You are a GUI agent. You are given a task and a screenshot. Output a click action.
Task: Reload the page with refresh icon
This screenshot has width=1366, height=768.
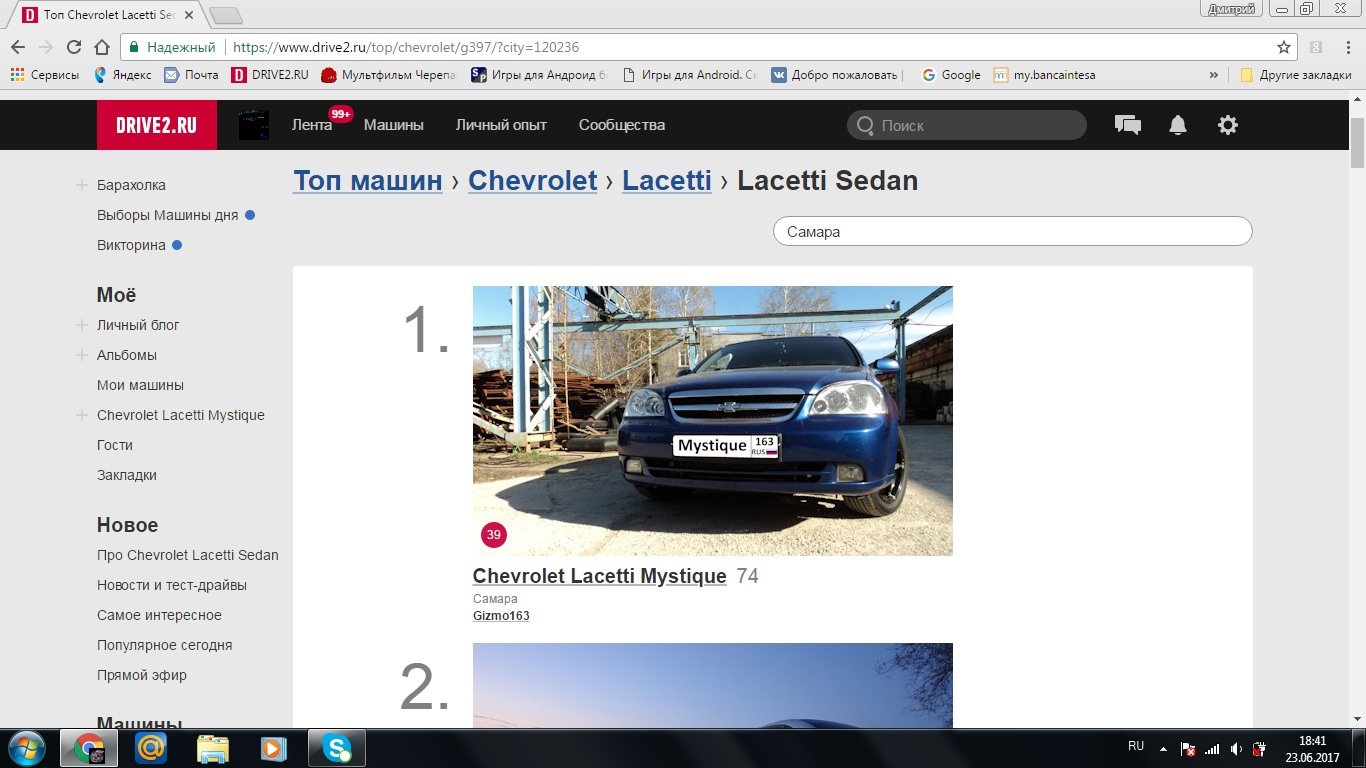point(74,47)
